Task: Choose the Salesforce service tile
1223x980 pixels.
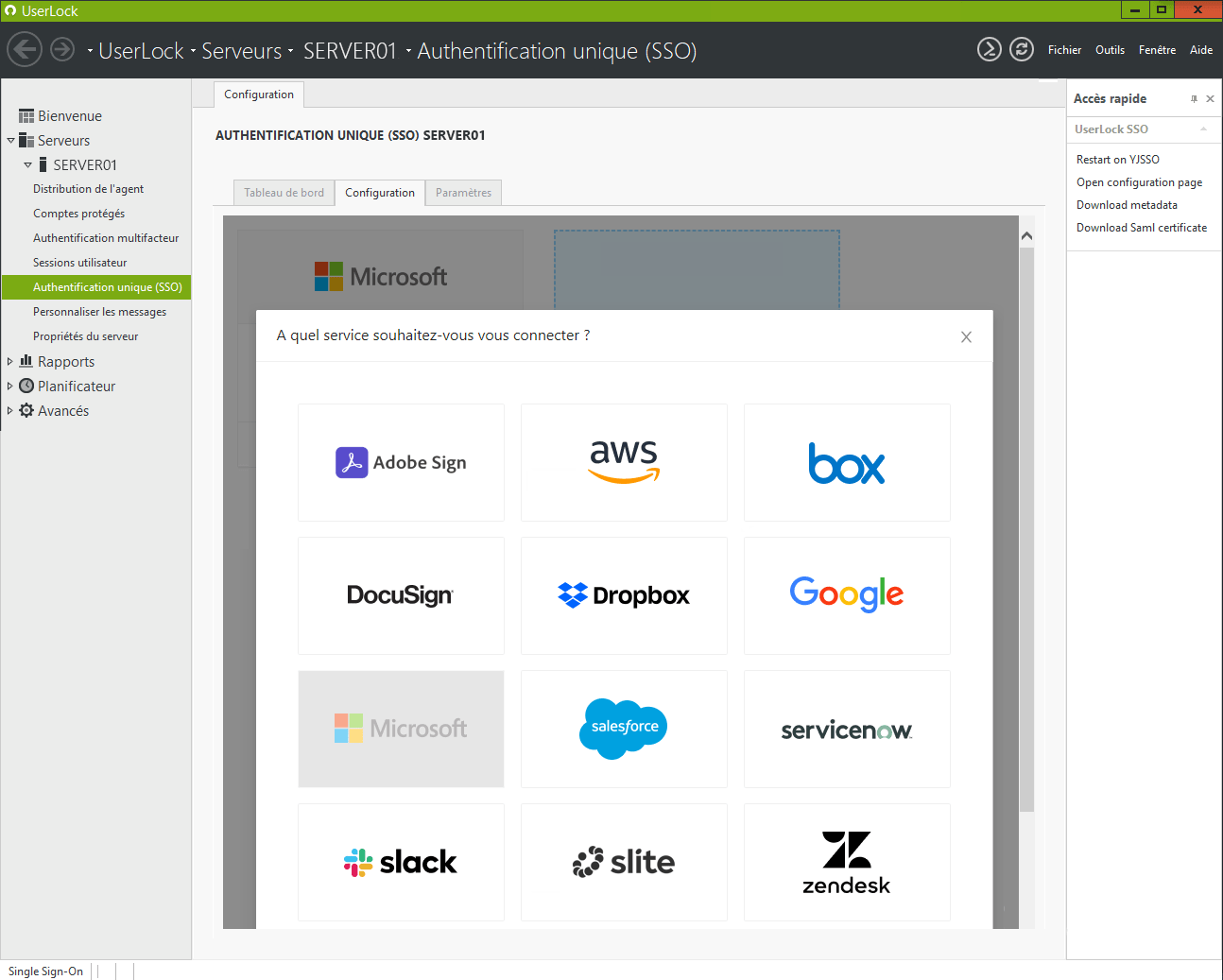Action: coord(624,729)
